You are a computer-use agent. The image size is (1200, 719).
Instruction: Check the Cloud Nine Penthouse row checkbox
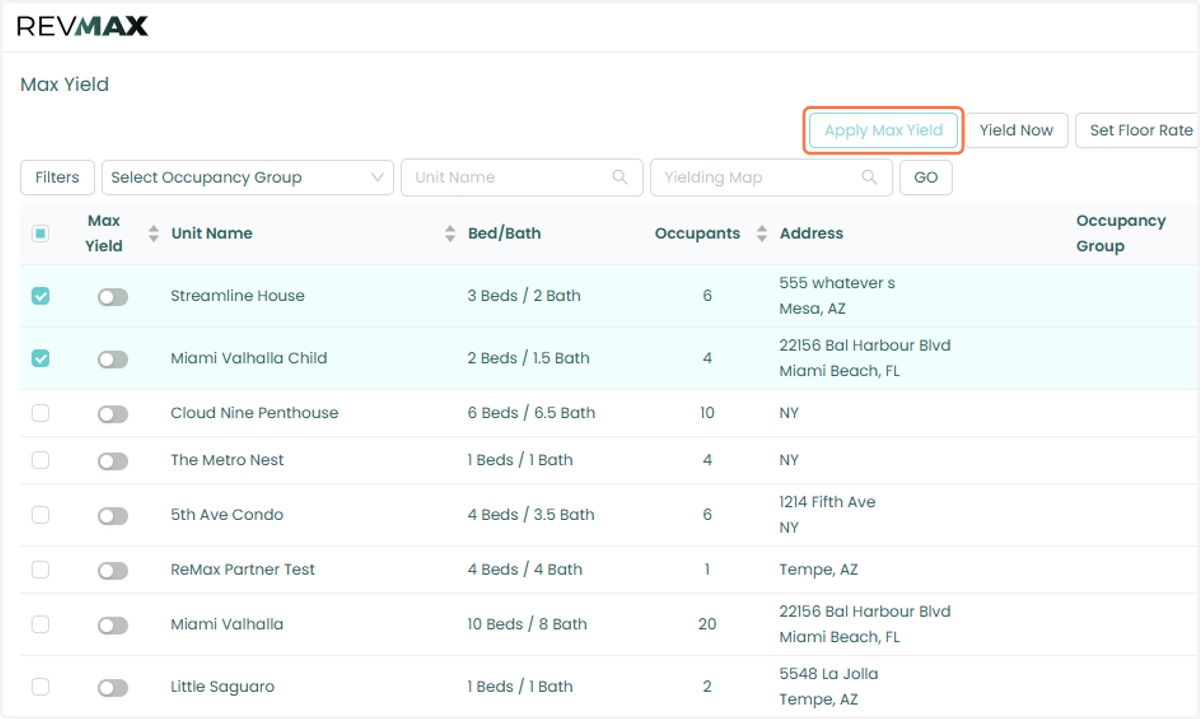40,413
